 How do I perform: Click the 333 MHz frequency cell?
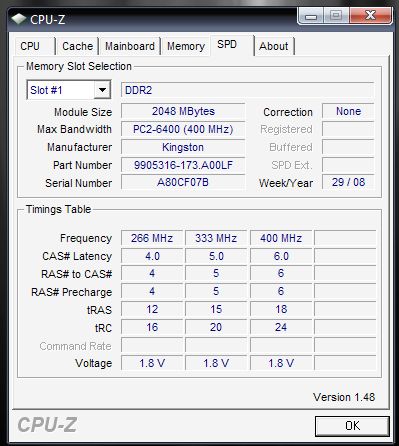tap(216, 238)
